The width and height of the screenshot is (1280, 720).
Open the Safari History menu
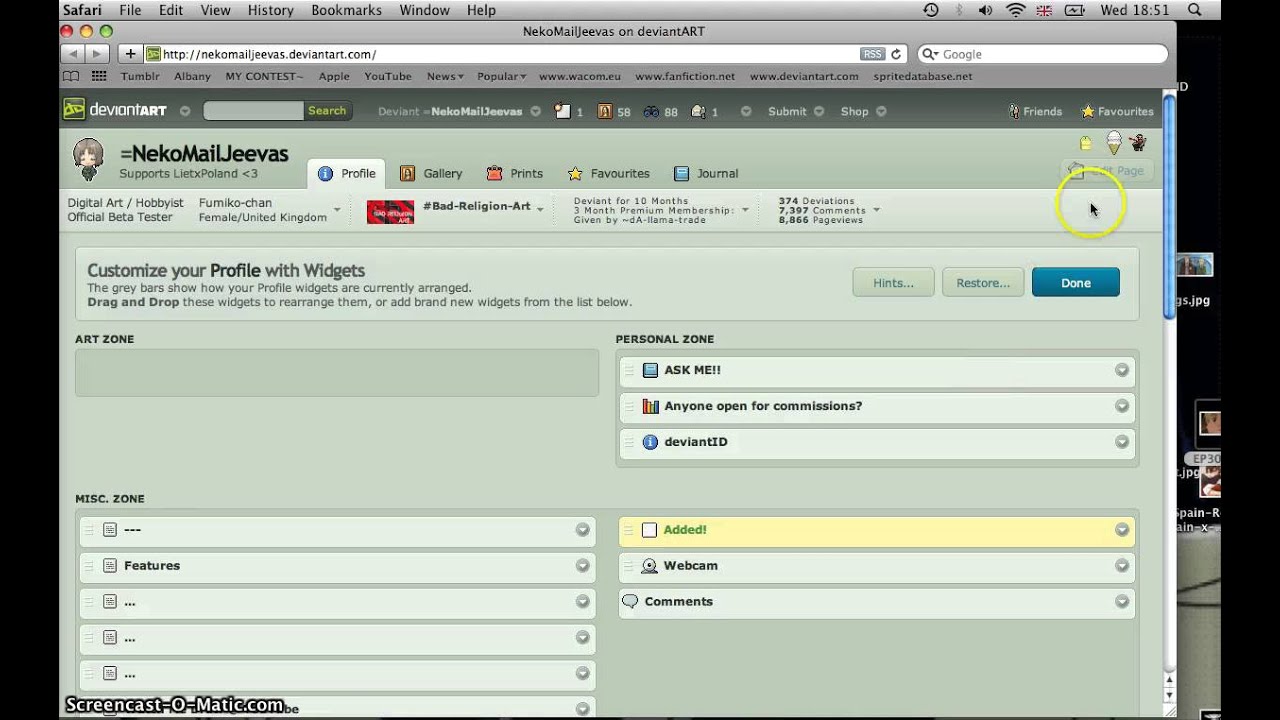[x=271, y=10]
